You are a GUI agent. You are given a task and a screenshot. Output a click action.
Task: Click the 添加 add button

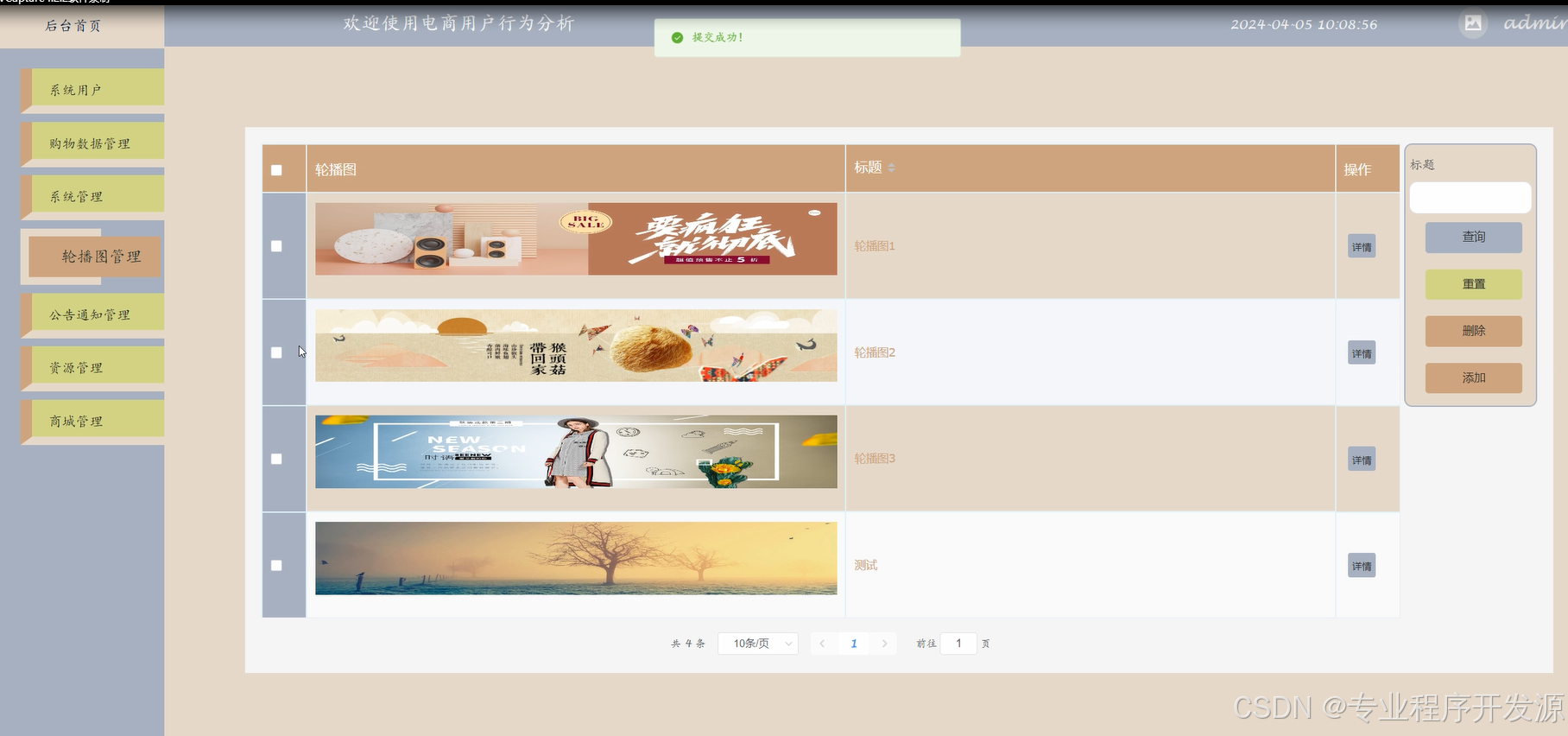point(1473,378)
